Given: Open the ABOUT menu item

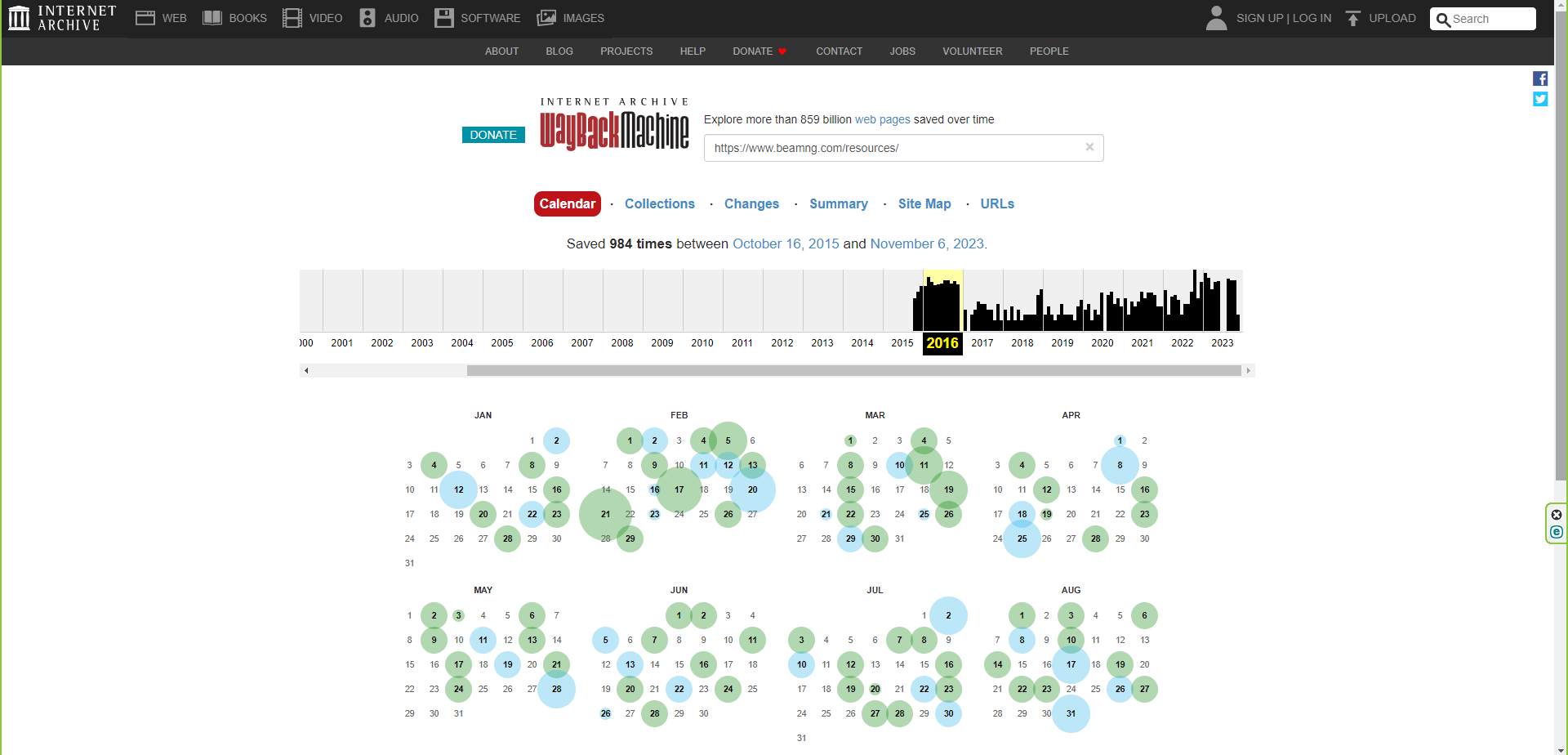Looking at the screenshot, I should point(501,51).
